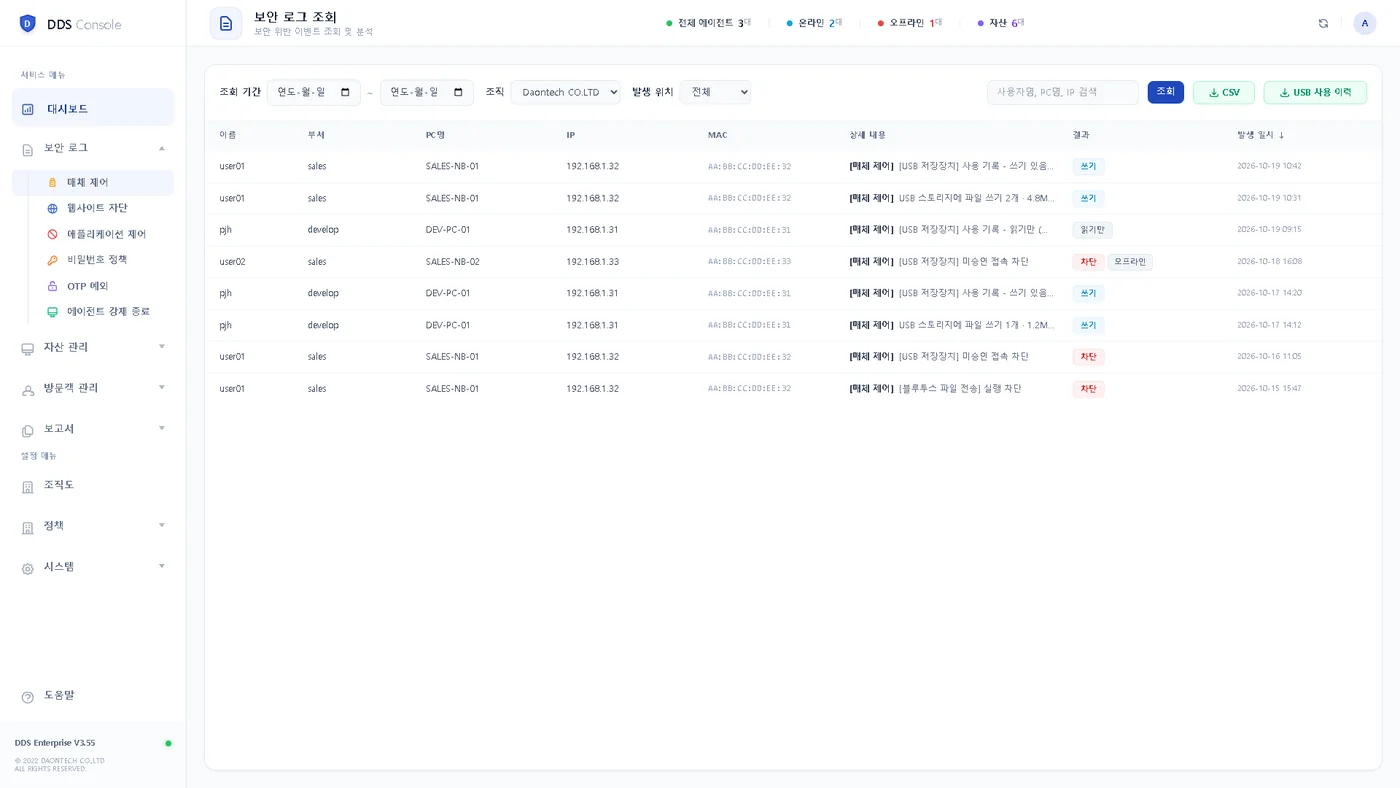
Task: Open the 조직 dropdown showing Daontech CO.LTD
Action: (x=566, y=92)
